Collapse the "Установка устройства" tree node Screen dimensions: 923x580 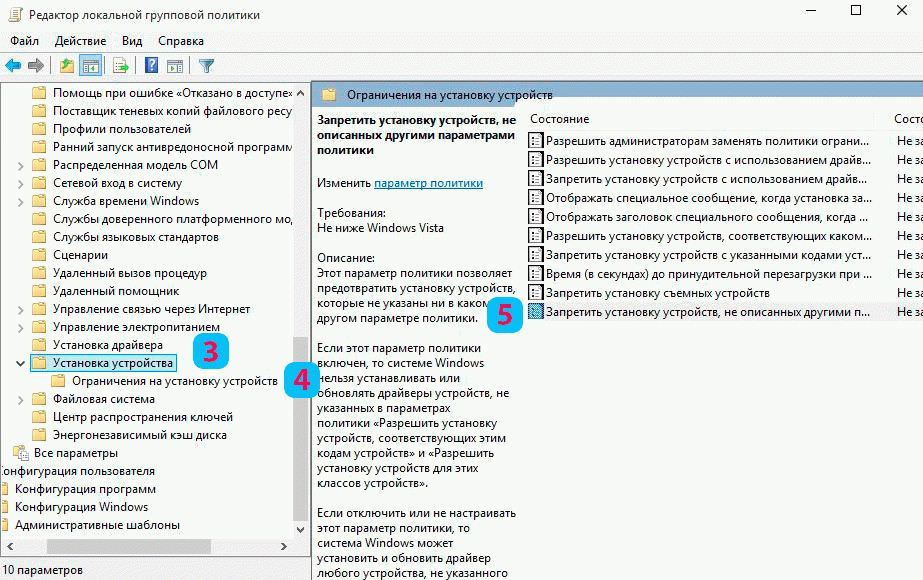21,363
